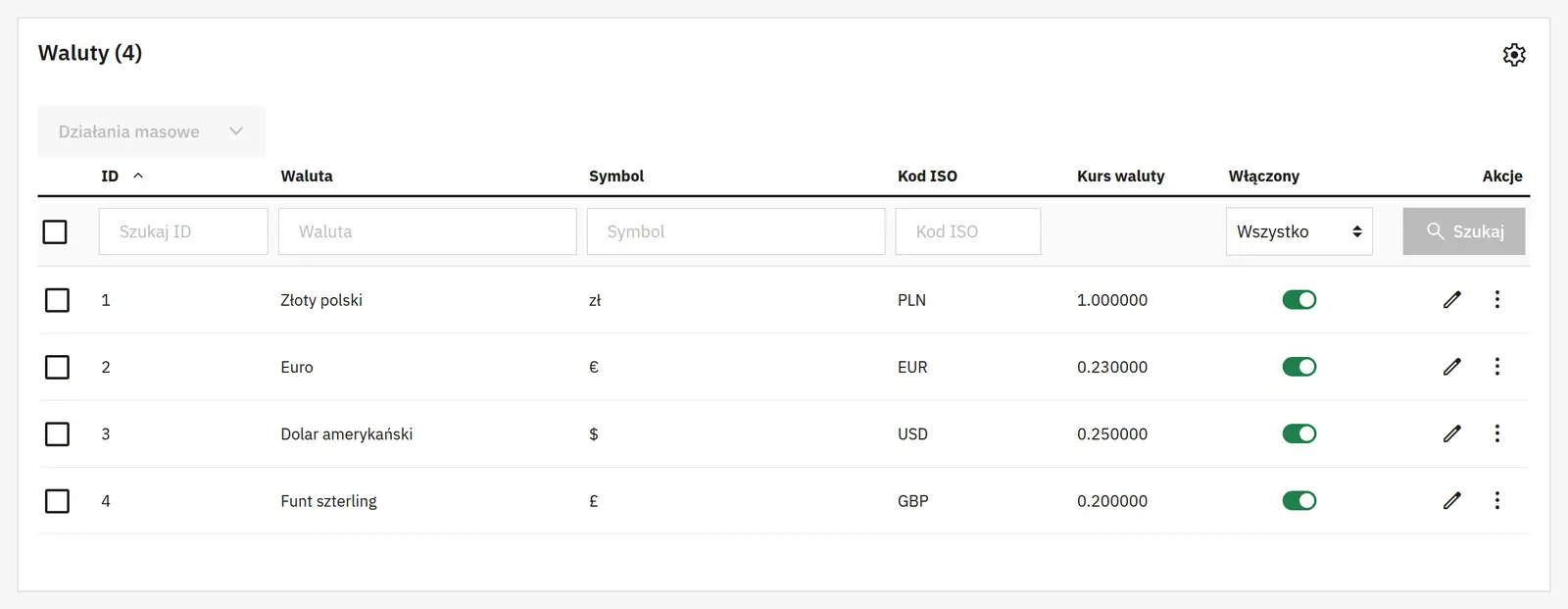1568x609 pixels.
Task: Tick the select-all checkbox in filter row
Action: tap(55, 231)
